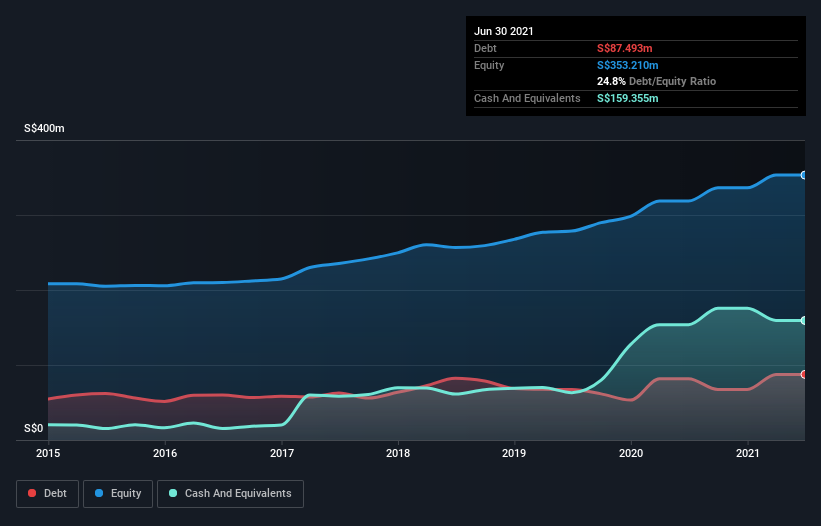Image resolution: width=821 pixels, height=526 pixels.
Task: Click the 24.8% Debt/Equity Ratio text
Action: [657, 81]
